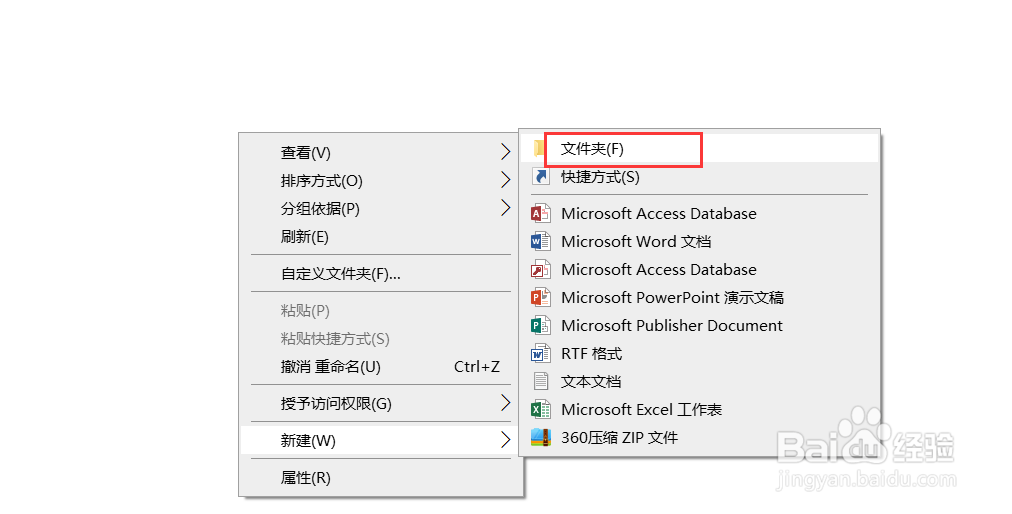Choose 撤消 重命名(U) to undo the rename
The width and height of the screenshot is (1012, 514).
pyautogui.click(x=381, y=367)
